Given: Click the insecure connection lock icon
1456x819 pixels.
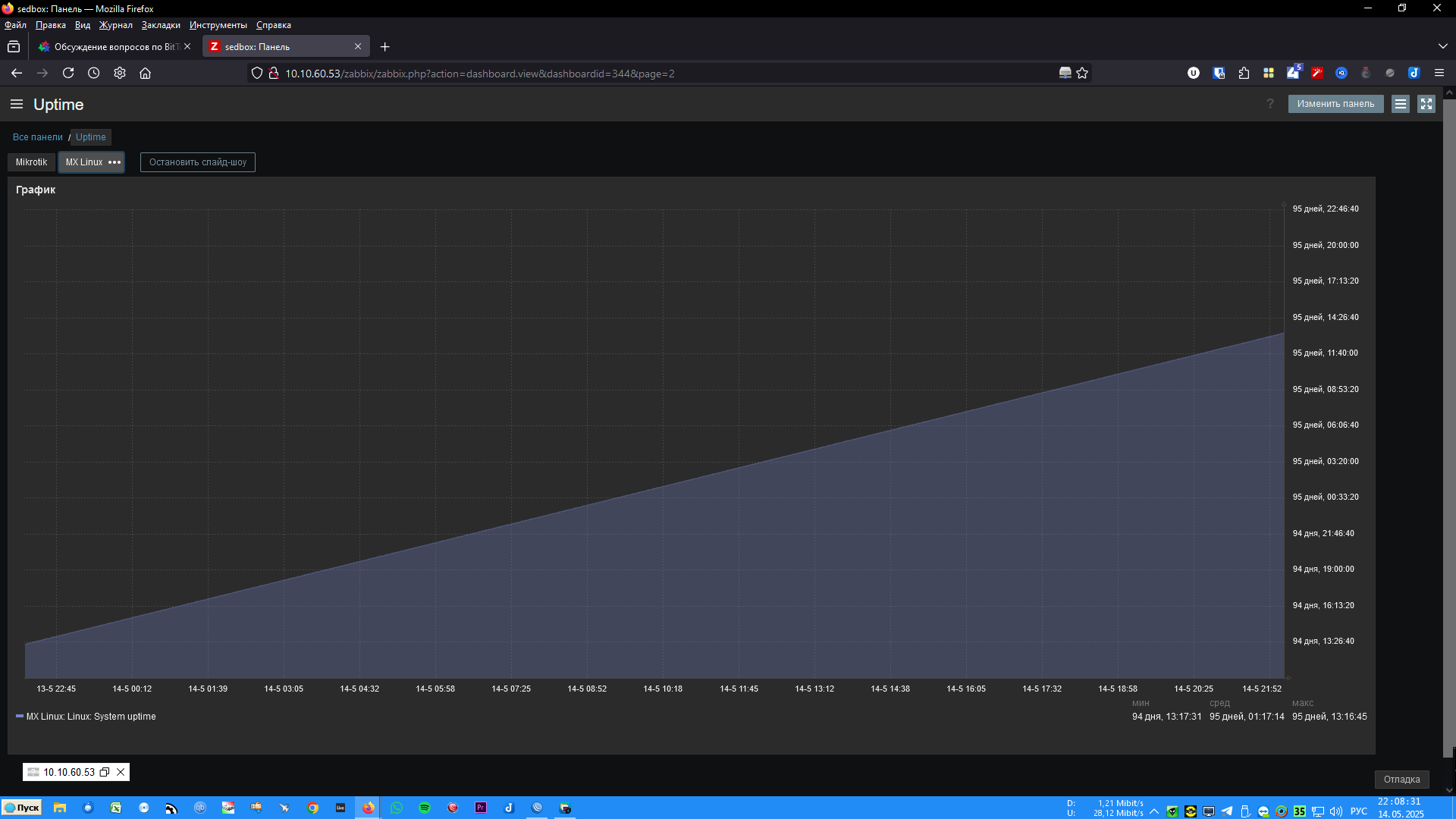Looking at the screenshot, I should 274,73.
